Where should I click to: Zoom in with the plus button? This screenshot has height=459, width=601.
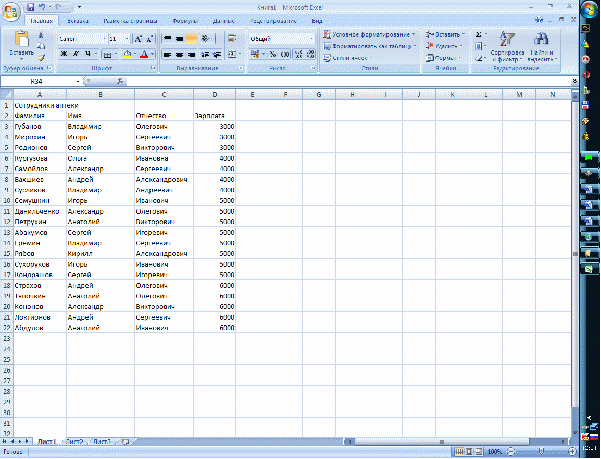[572, 452]
